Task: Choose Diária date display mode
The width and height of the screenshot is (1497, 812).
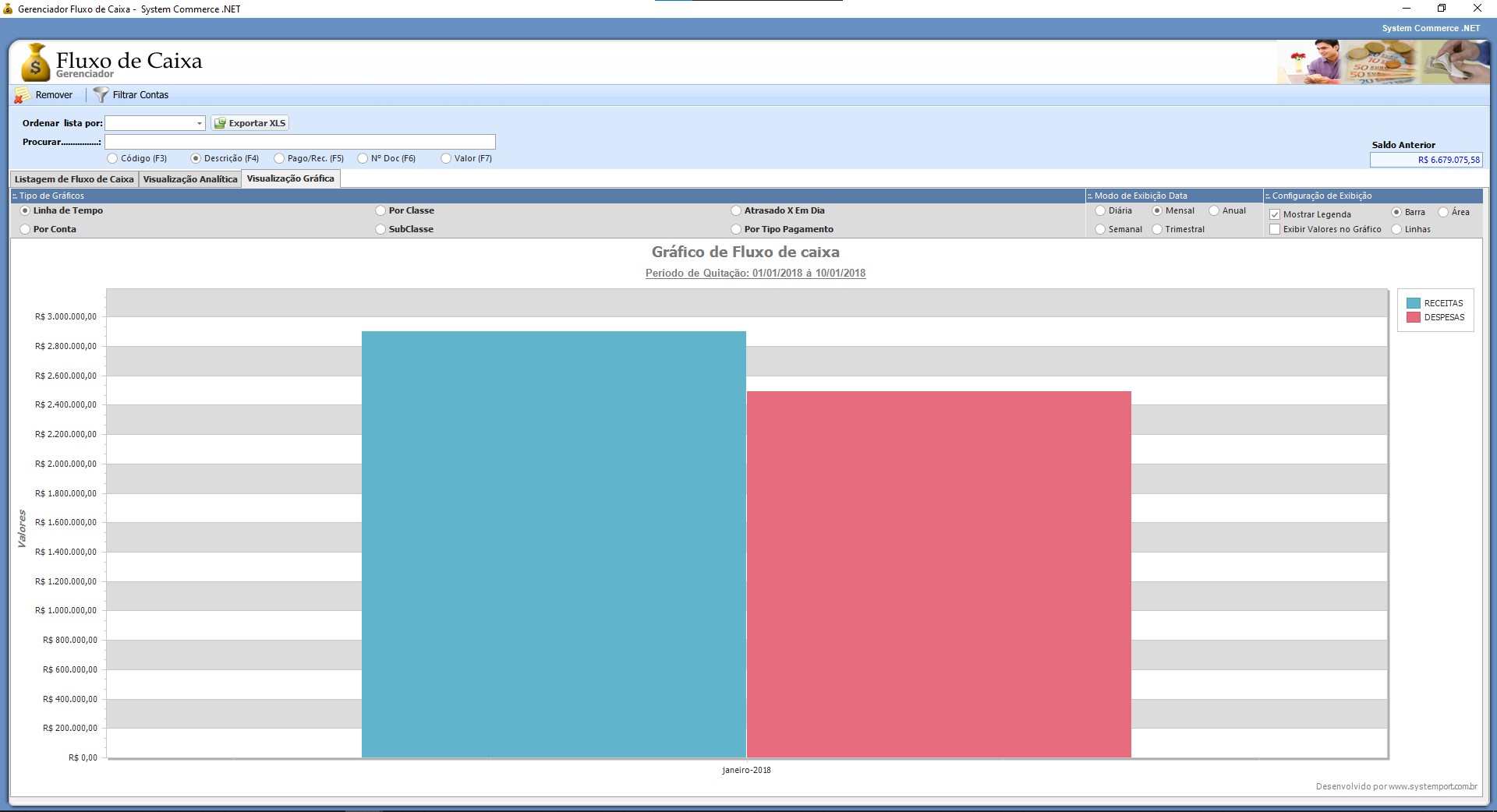Action: 1100,210
